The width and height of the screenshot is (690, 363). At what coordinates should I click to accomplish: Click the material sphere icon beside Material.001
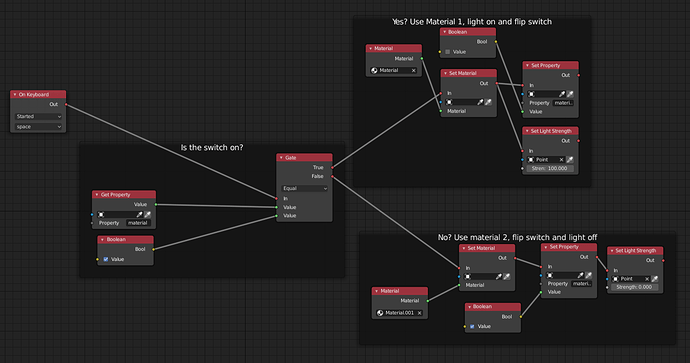pos(380,313)
